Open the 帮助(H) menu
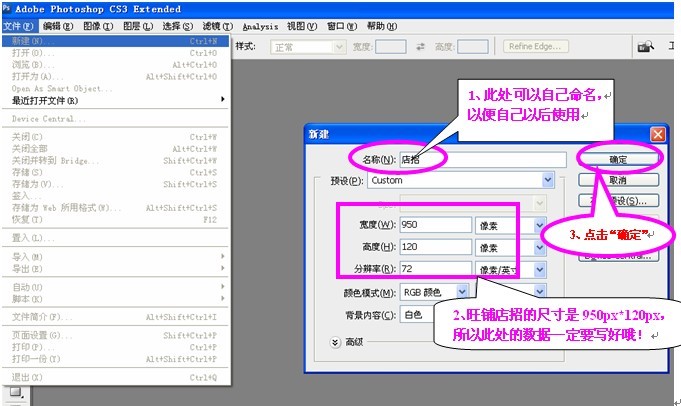The image size is (681, 406). [x=382, y=26]
